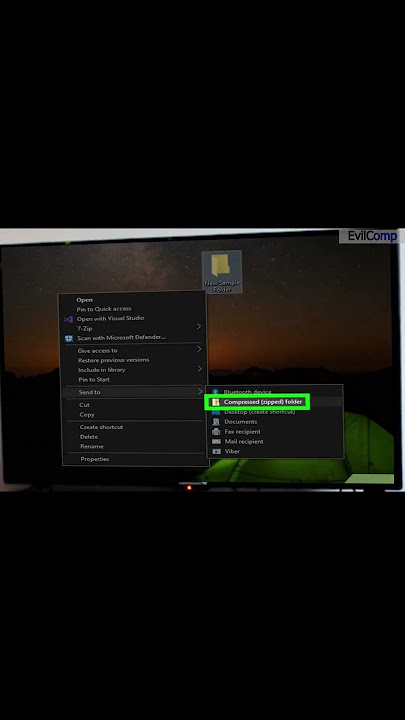Click the Viber icon in submenu

(216, 451)
